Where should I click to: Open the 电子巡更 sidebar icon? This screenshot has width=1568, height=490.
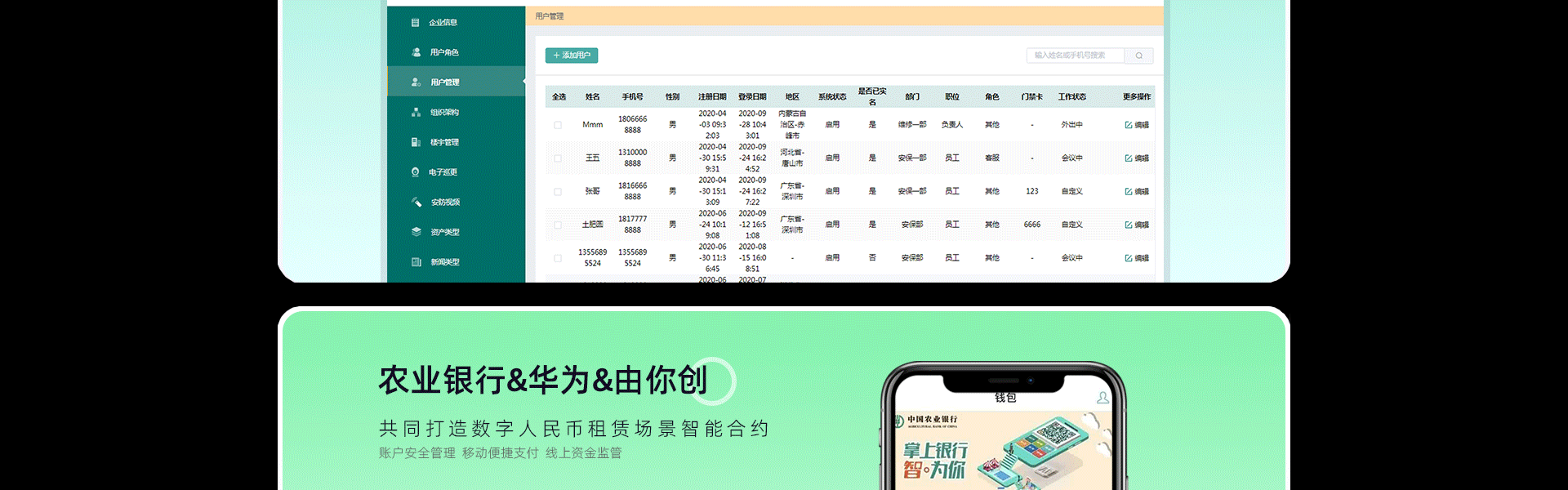pos(416,172)
